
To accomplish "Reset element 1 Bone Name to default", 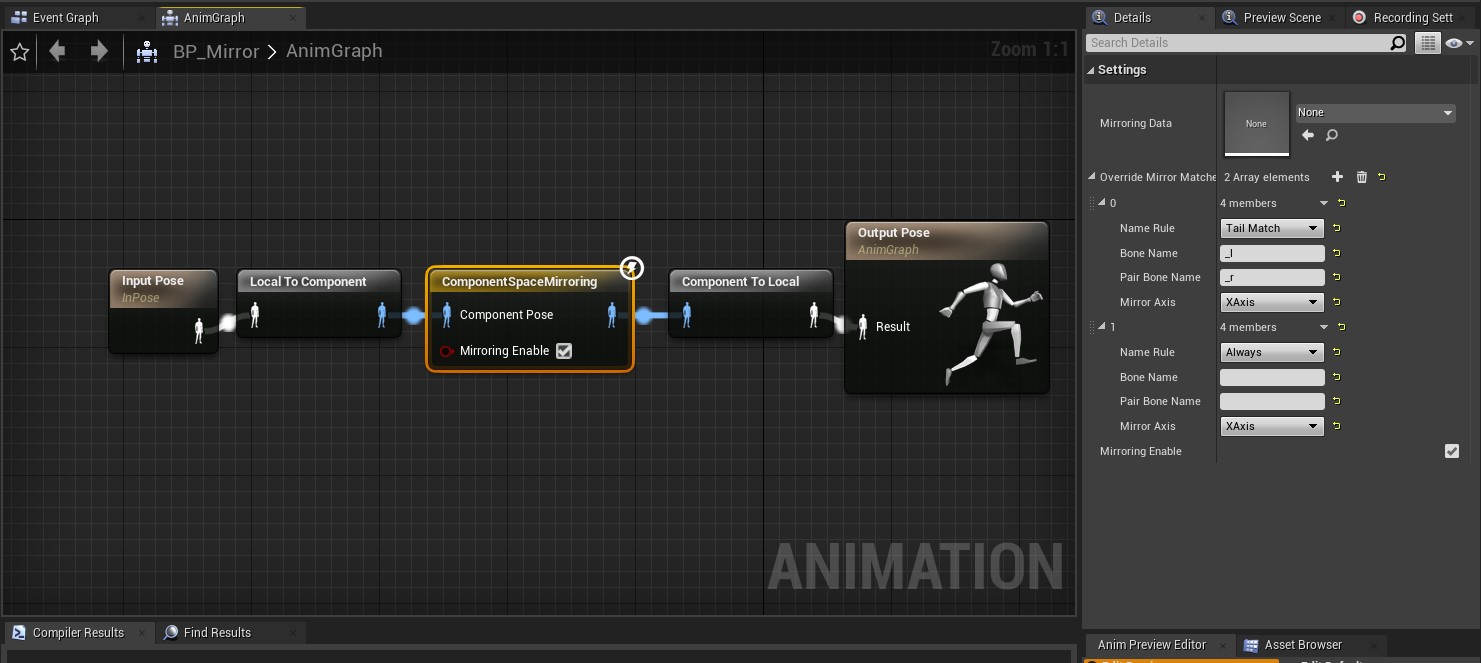I will [1336, 377].
